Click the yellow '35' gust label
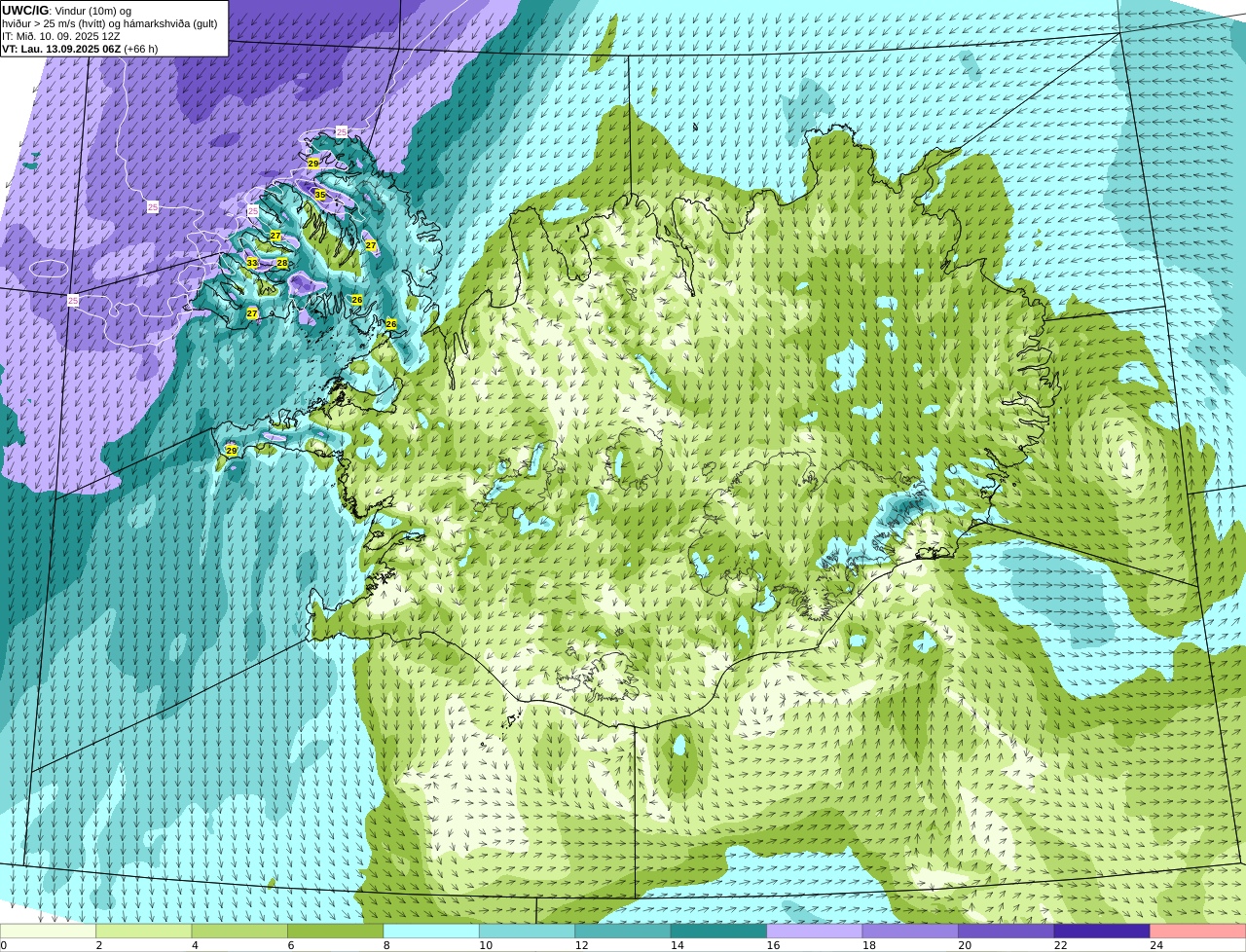This screenshot has height=952, width=1246. pos(320,195)
